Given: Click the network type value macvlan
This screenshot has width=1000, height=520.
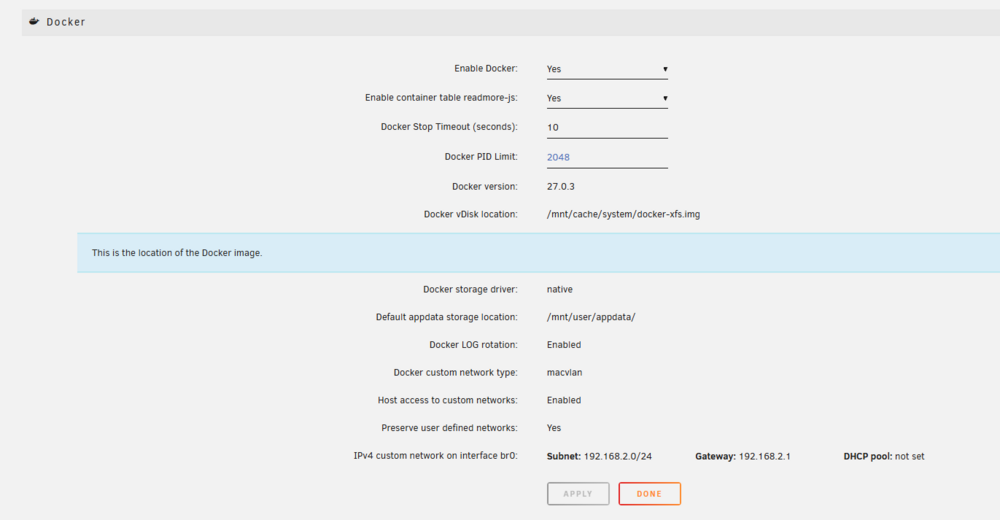Looking at the screenshot, I should click(564, 373).
